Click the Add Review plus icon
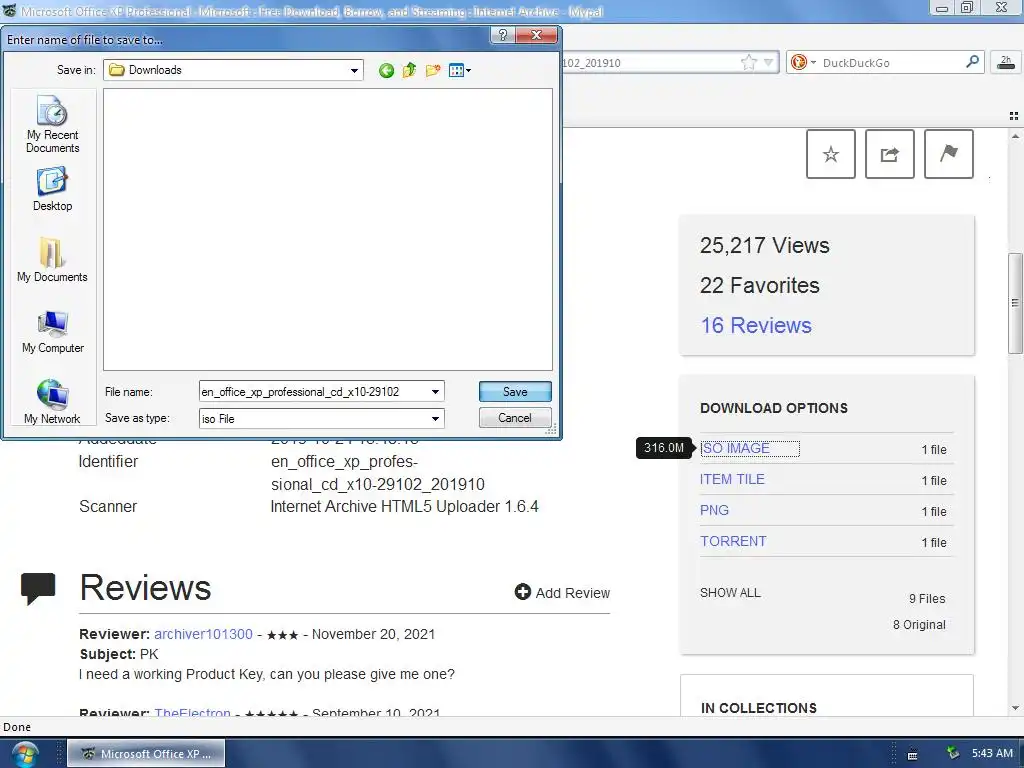The width and height of the screenshot is (1024, 768). [522, 592]
